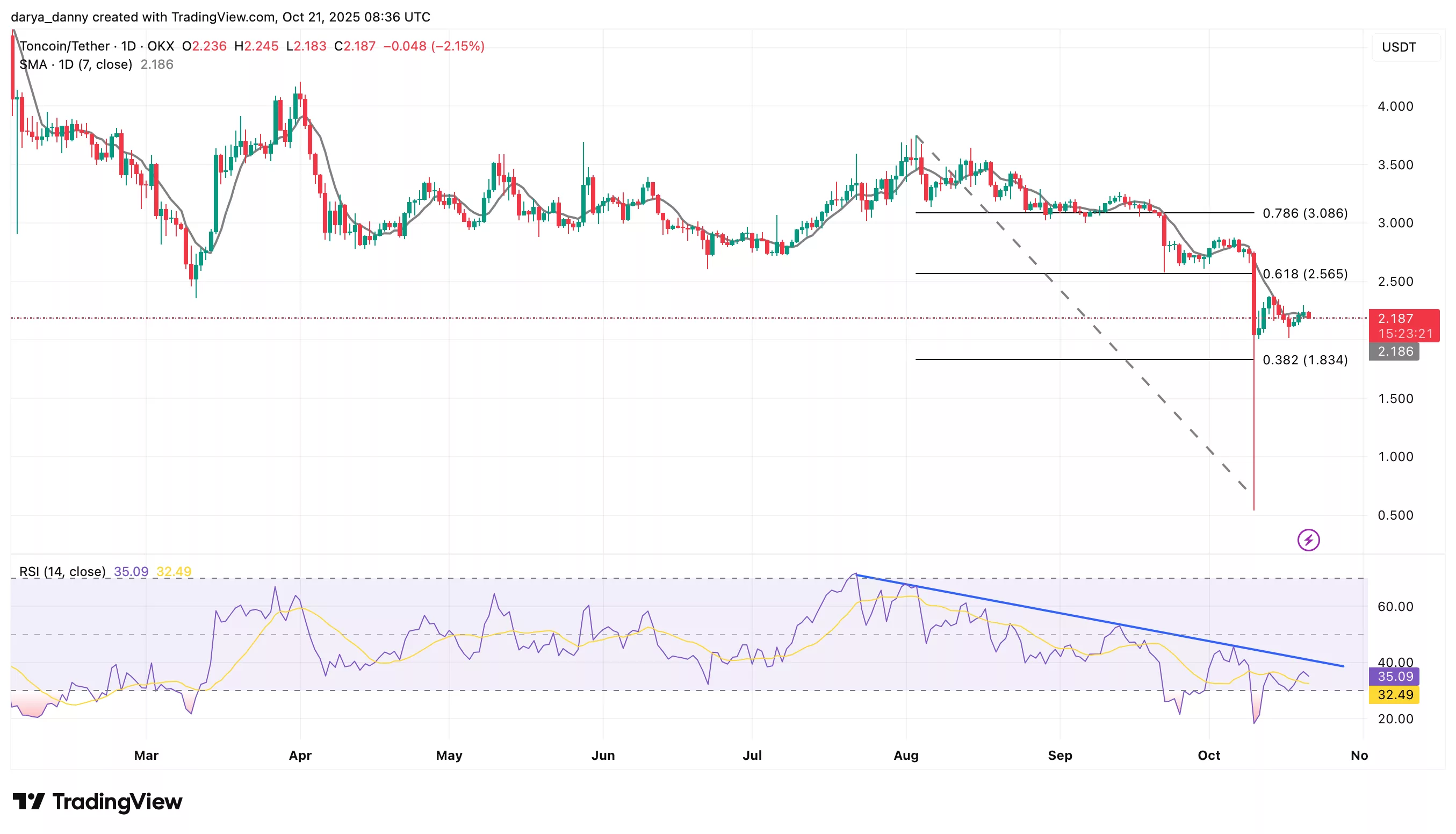
Task: Click the yellow 32.49 RSI average tag
Action: (x=1393, y=694)
